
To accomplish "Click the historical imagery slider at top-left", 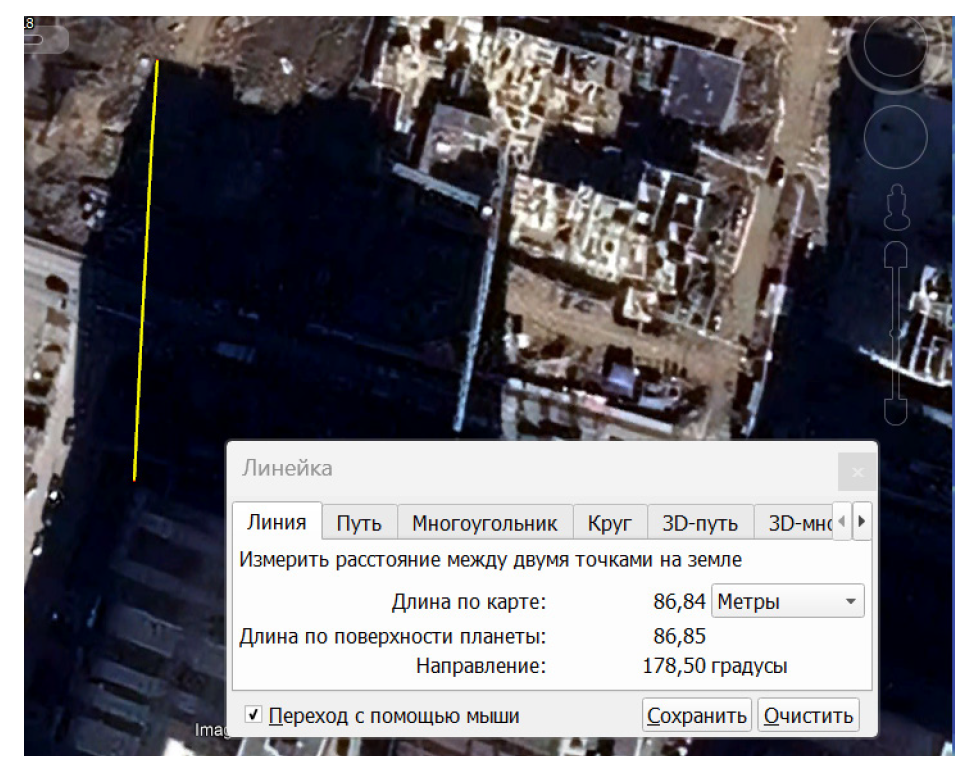I will (46, 40).
